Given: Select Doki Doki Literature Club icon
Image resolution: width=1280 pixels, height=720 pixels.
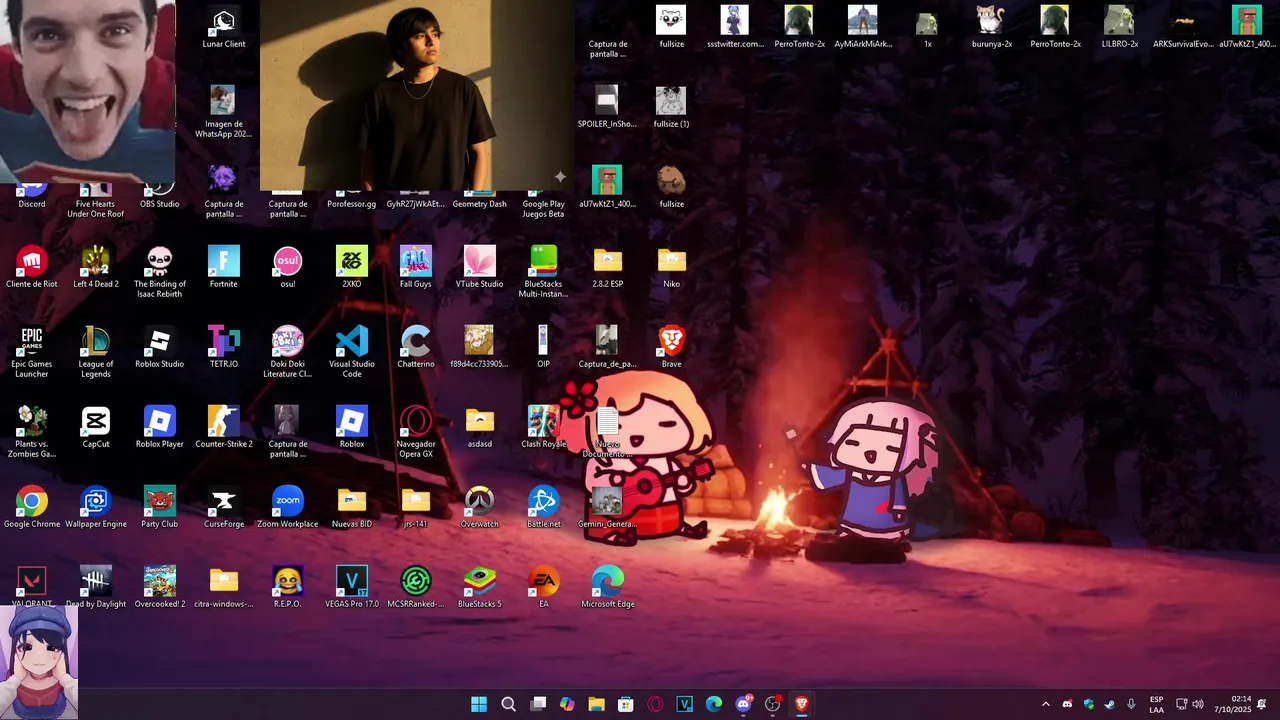Looking at the screenshot, I should click(288, 352).
